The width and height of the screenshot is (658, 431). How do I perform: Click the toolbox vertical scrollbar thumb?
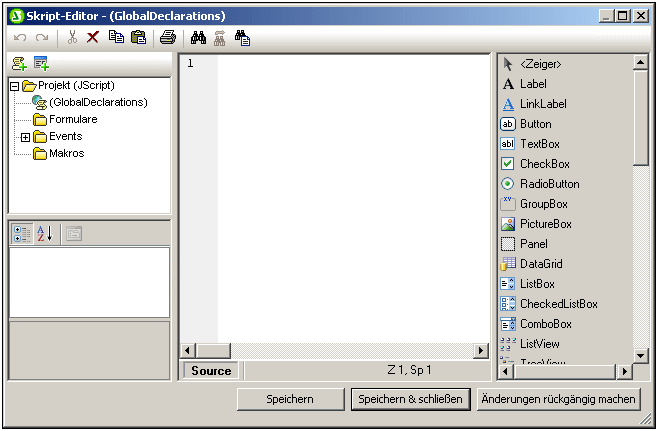pyautogui.click(x=640, y=118)
